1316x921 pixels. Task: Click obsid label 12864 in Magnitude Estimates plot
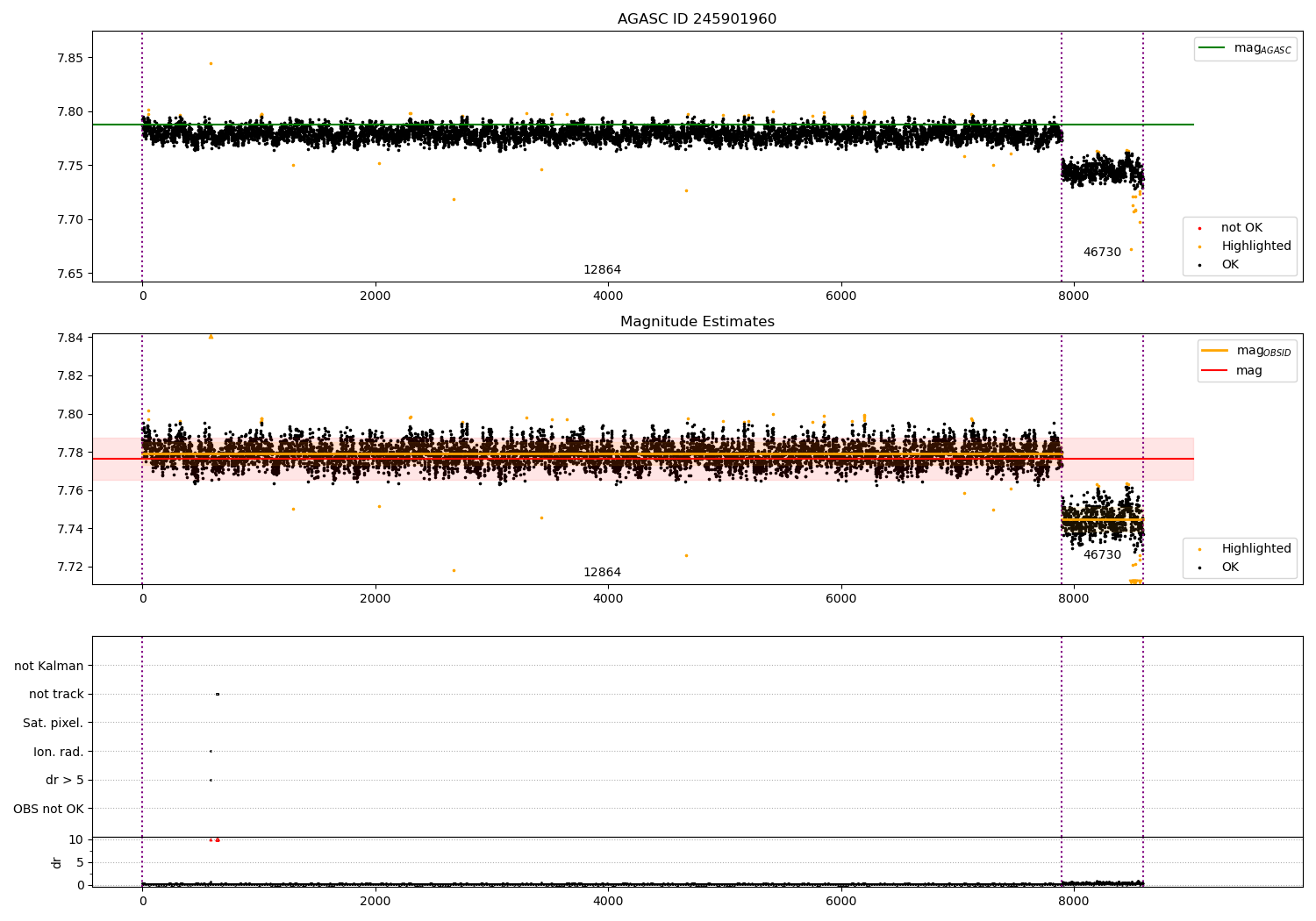coord(602,573)
